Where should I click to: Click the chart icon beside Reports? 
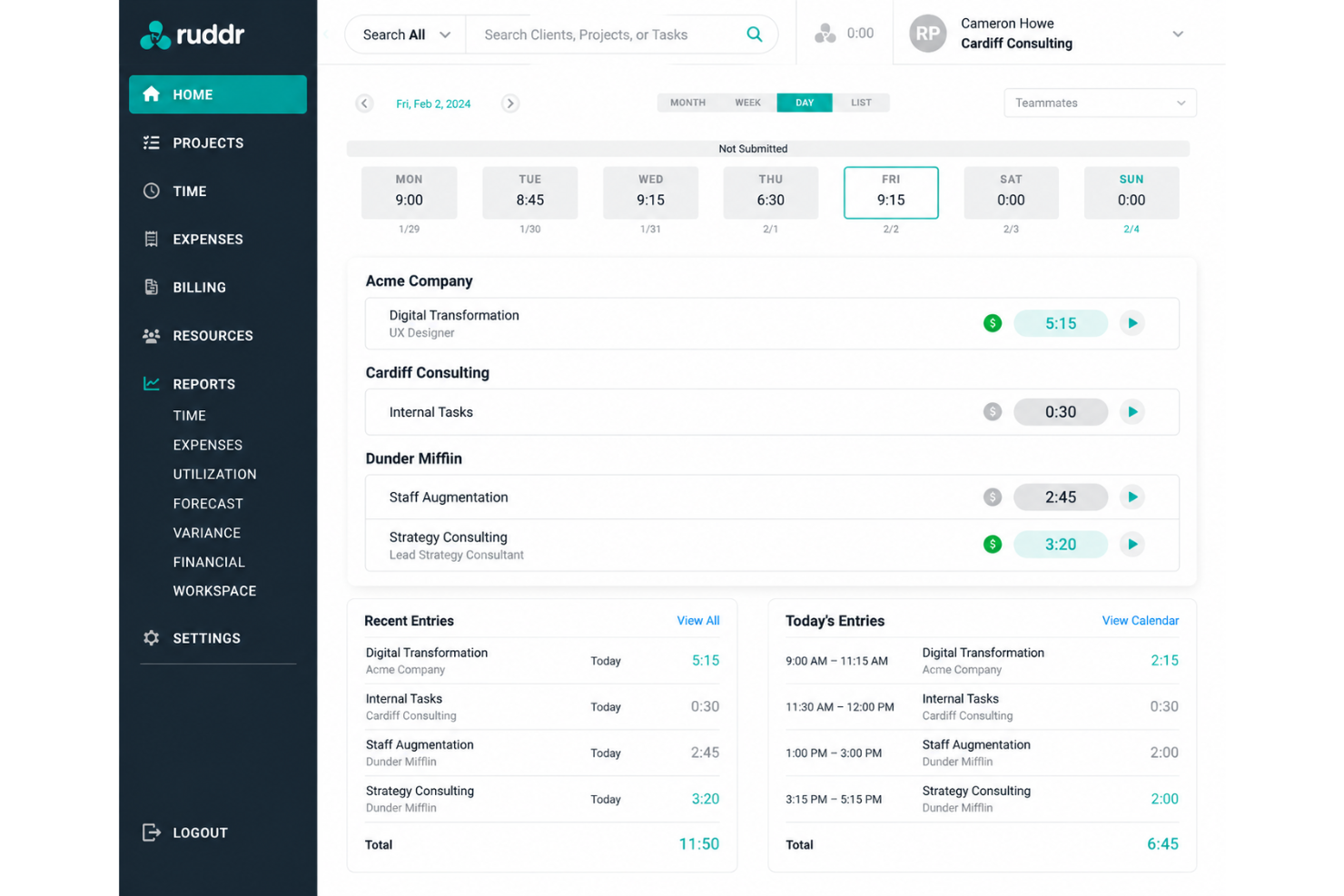[x=152, y=384]
